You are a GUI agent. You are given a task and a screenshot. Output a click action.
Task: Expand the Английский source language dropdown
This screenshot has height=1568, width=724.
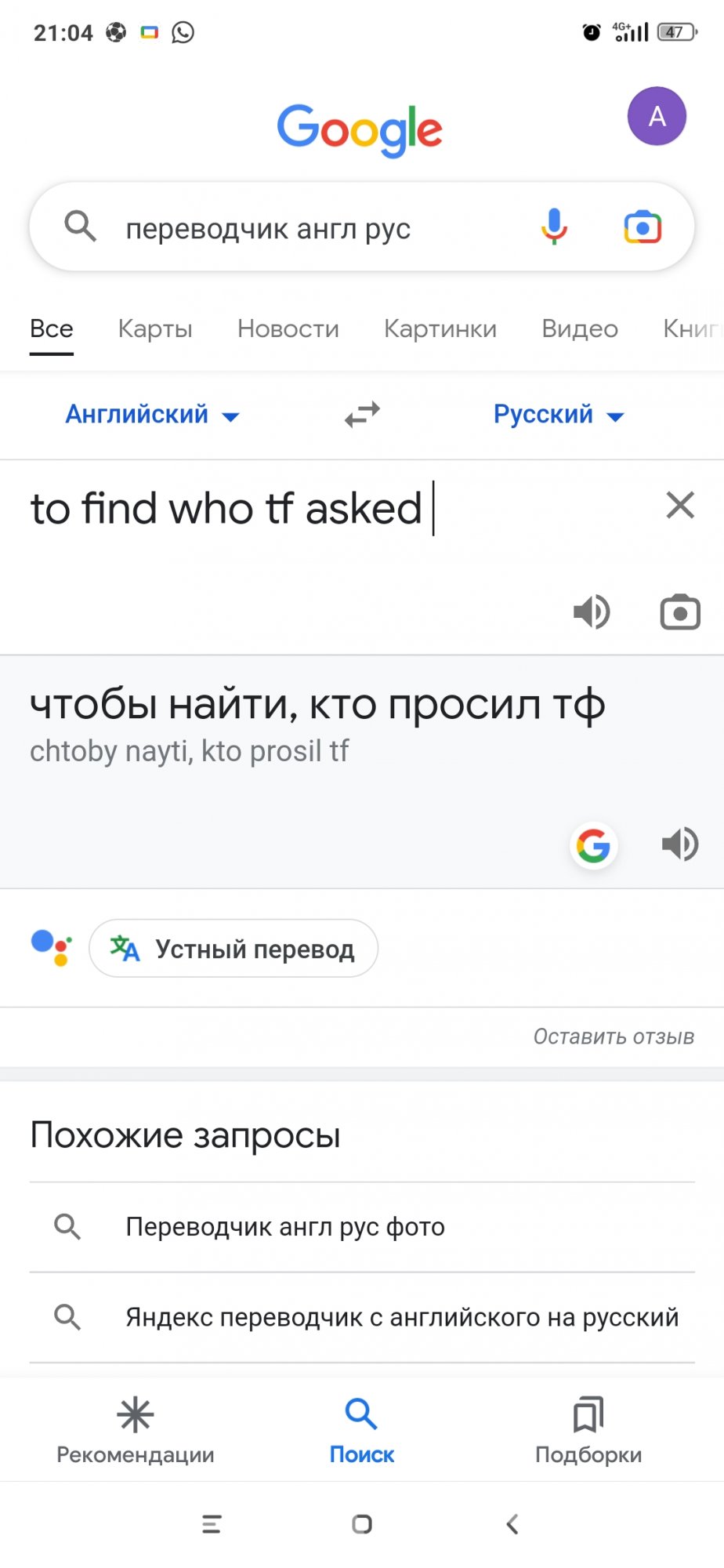[x=152, y=414]
